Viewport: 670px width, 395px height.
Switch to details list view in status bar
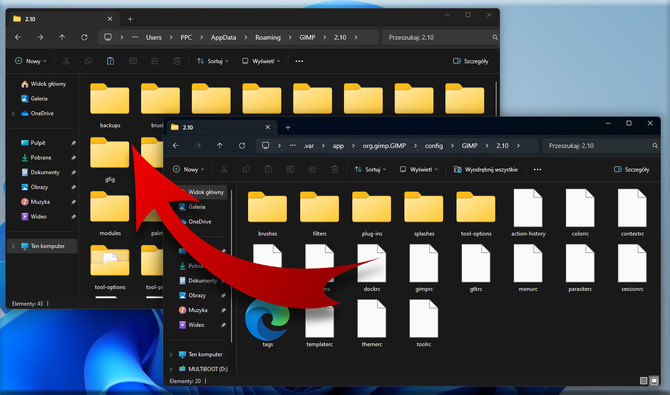[644, 380]
